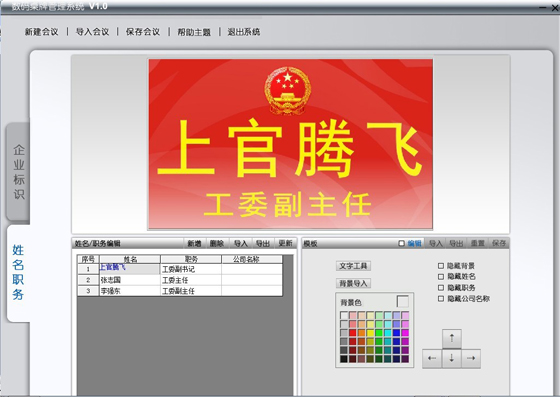Click the company name cell in row 1
Viewport: 560px width, 397px height.
coord(252,269)
